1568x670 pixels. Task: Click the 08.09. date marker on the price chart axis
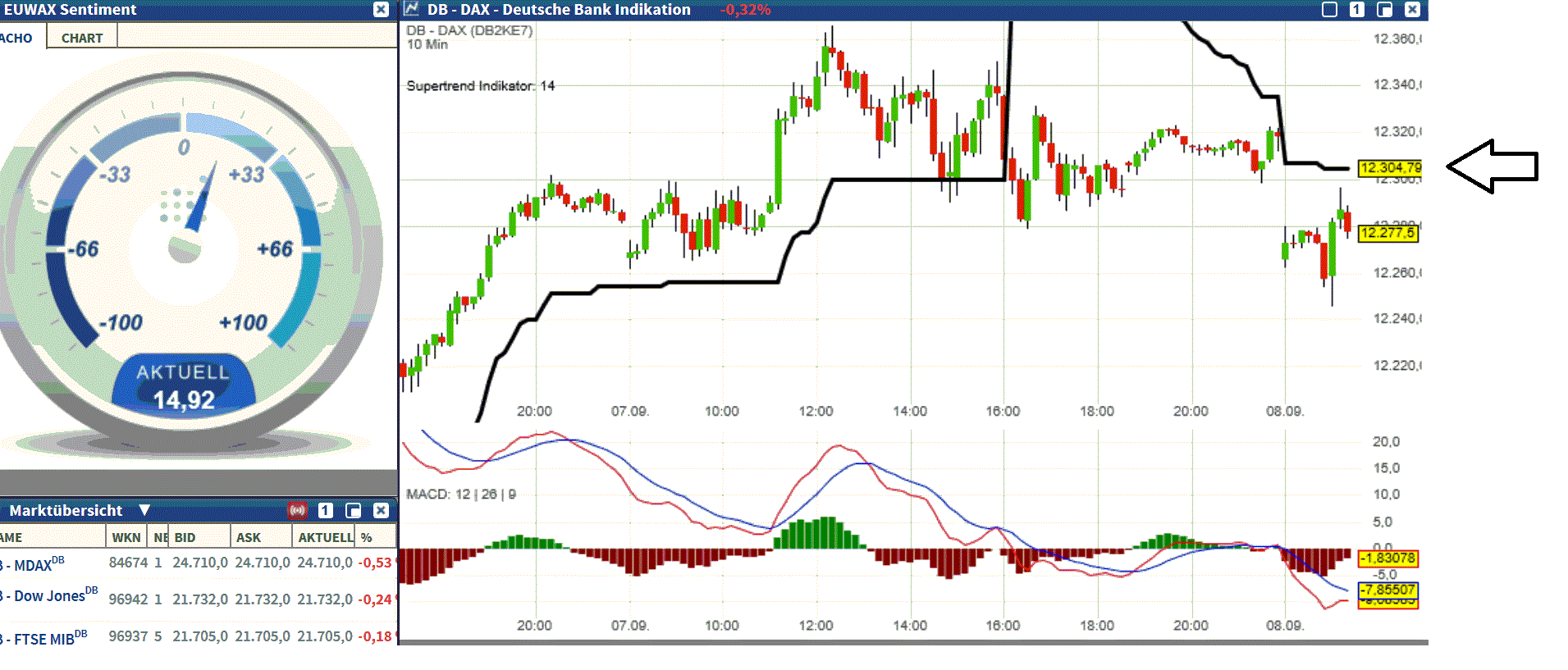pos(1285,411)
